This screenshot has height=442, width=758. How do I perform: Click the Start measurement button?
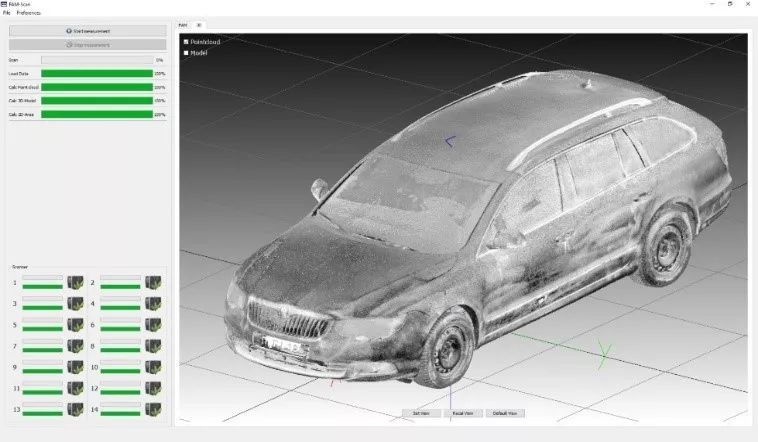87,31
